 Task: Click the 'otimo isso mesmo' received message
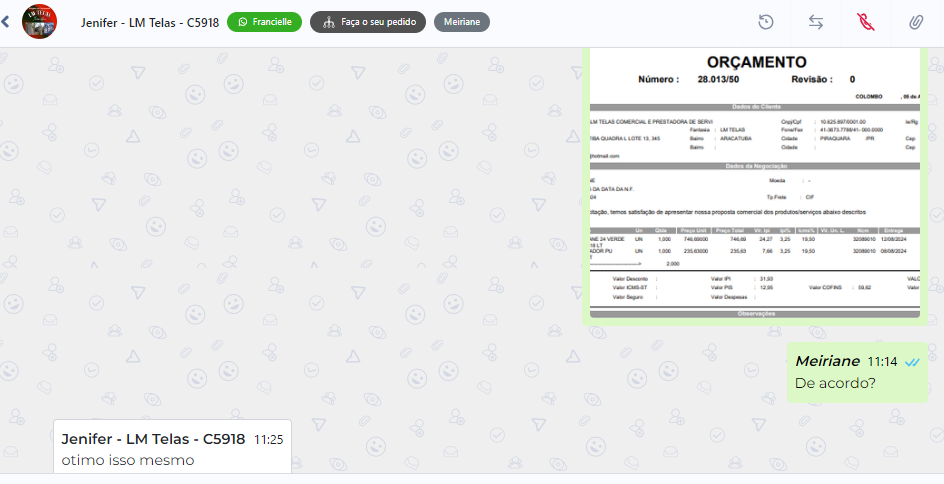point(127,460)
